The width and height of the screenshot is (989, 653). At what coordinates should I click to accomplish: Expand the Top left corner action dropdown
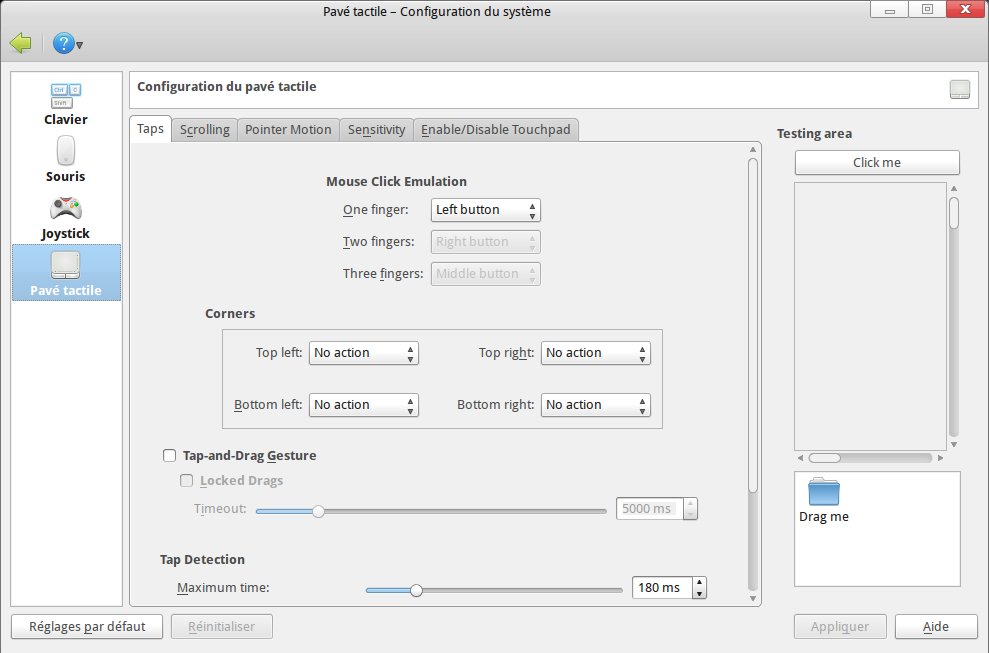363,353
